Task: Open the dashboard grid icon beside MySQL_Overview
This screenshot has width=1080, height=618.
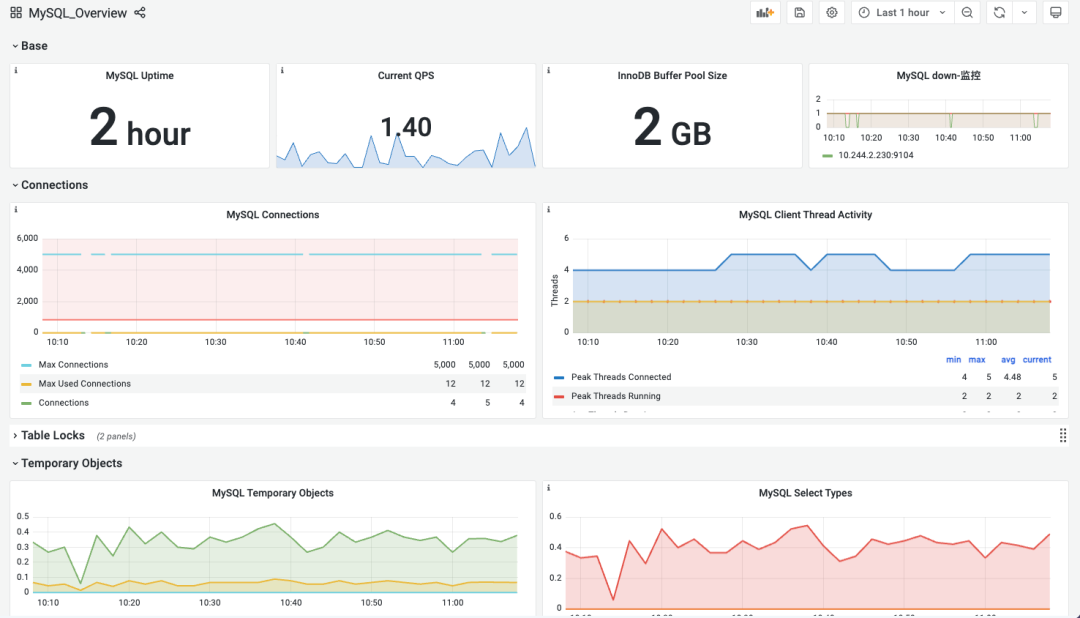Action: [x=16, y=13]
